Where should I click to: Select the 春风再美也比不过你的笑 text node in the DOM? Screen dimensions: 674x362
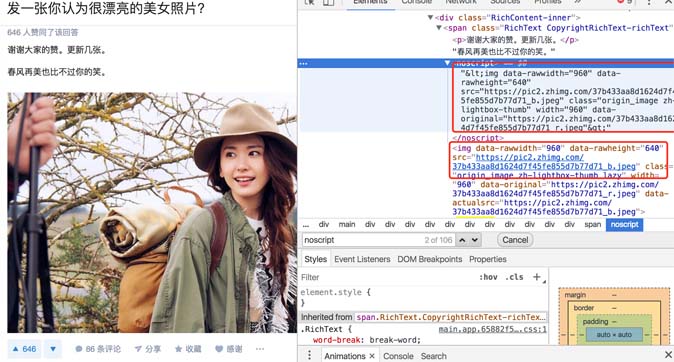click(503, 52)
